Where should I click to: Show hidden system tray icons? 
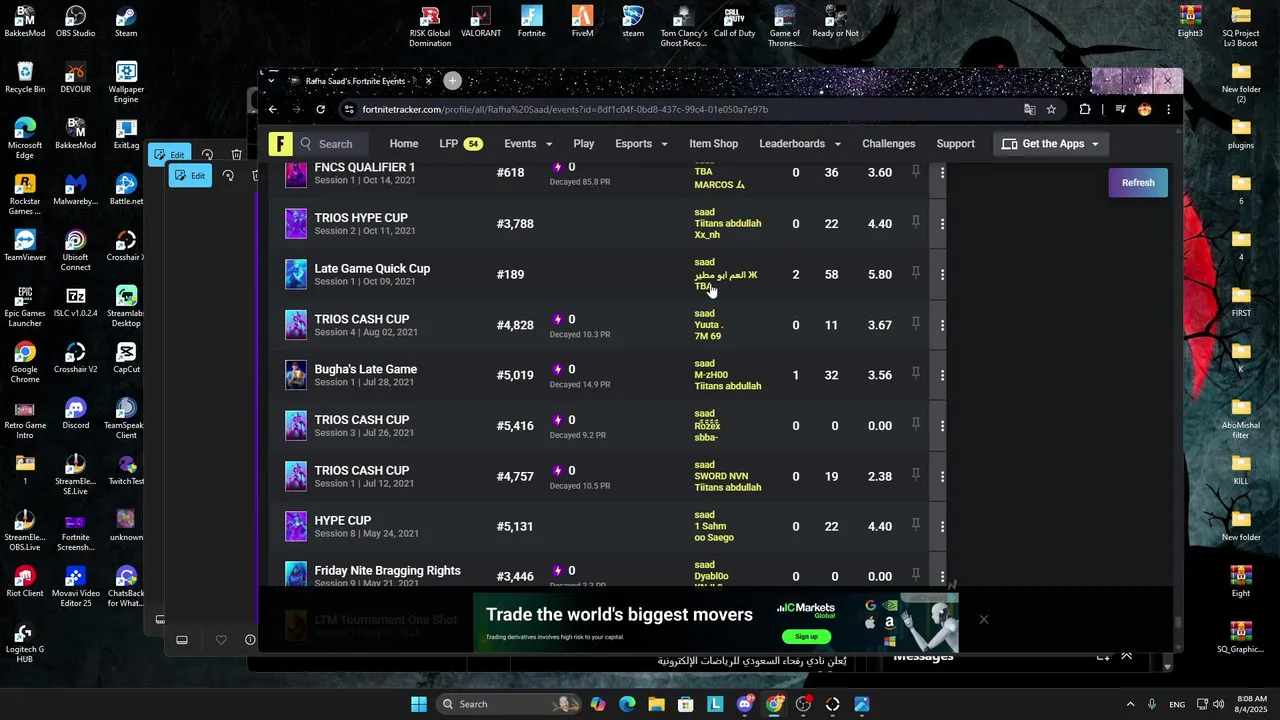click(1130, 704)
